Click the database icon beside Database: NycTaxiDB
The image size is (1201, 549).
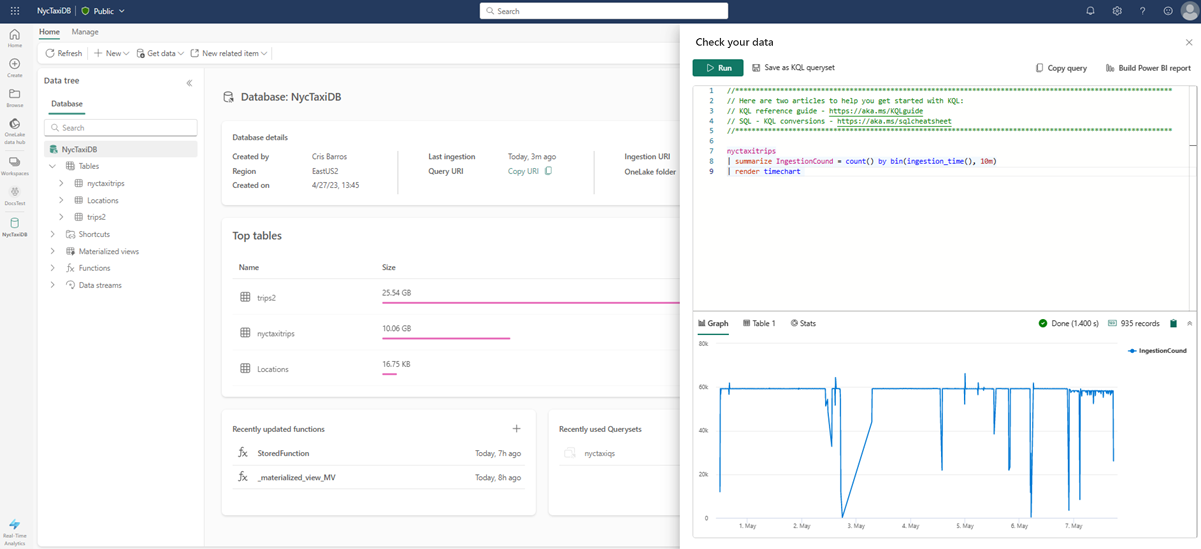coord(228,98)
